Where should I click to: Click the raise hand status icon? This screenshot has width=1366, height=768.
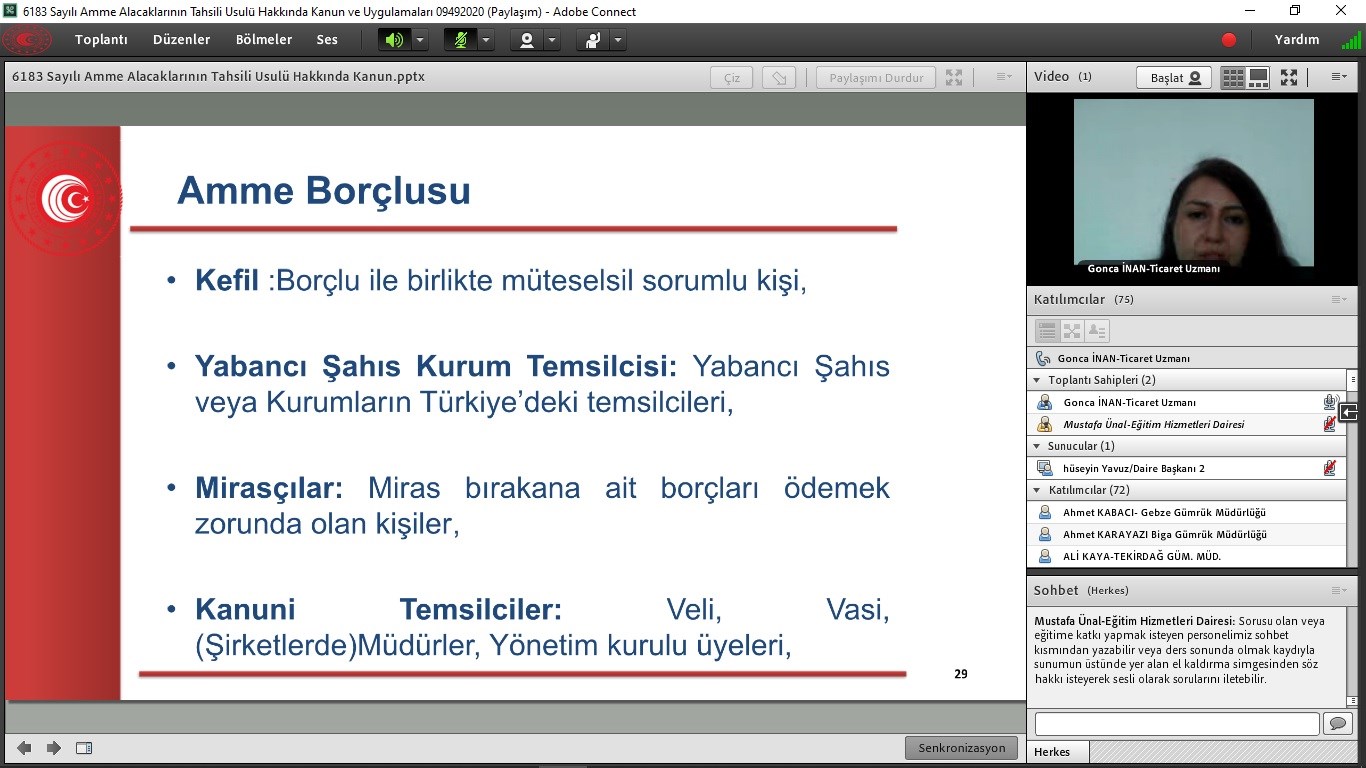tap(592, 40)
